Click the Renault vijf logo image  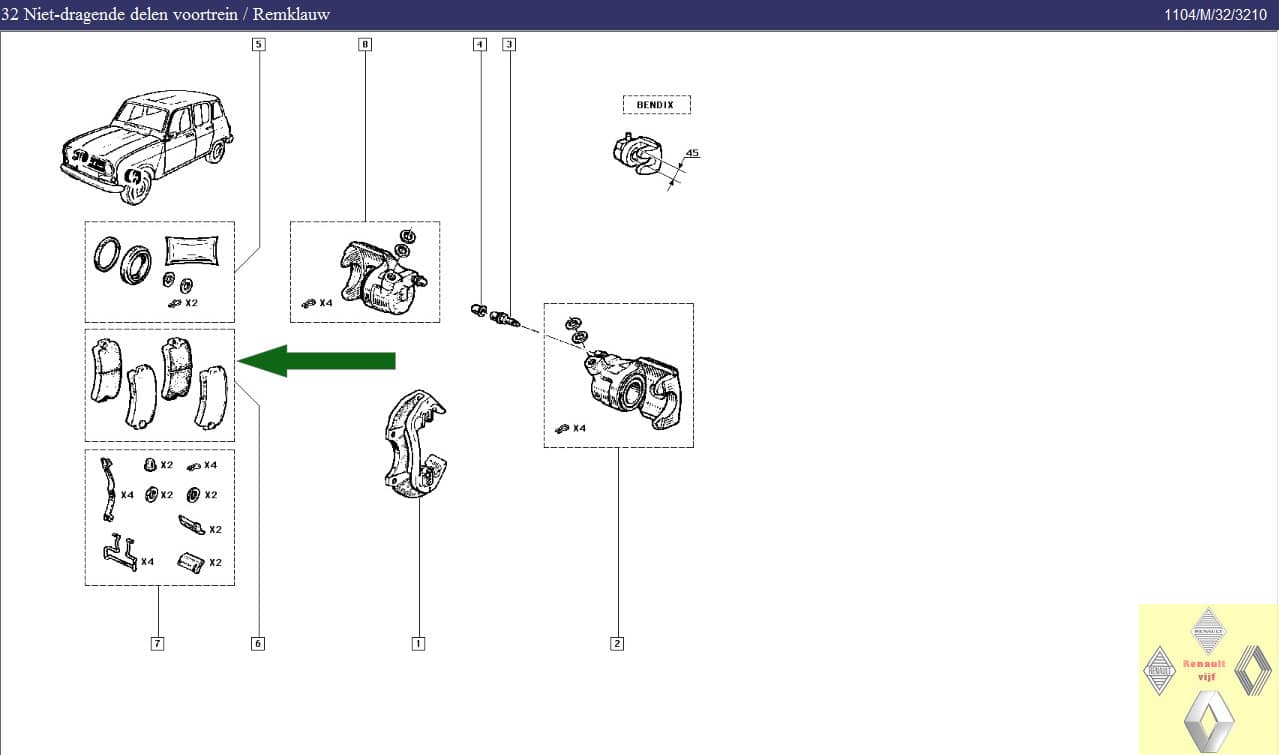pos(1208,679)
